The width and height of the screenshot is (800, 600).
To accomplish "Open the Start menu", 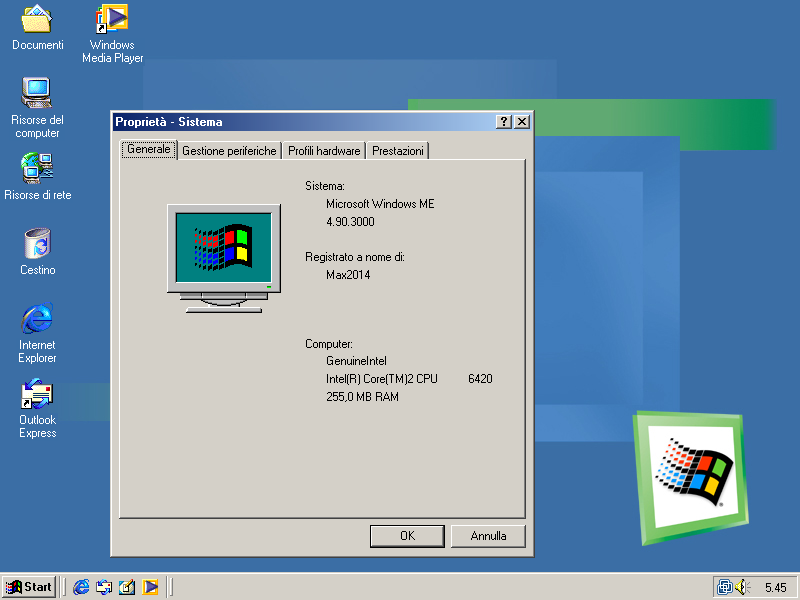I will tap(29, 587).
